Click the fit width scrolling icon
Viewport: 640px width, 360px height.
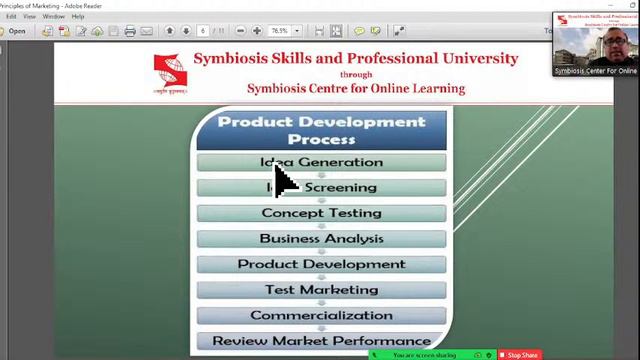coord(319,31)
